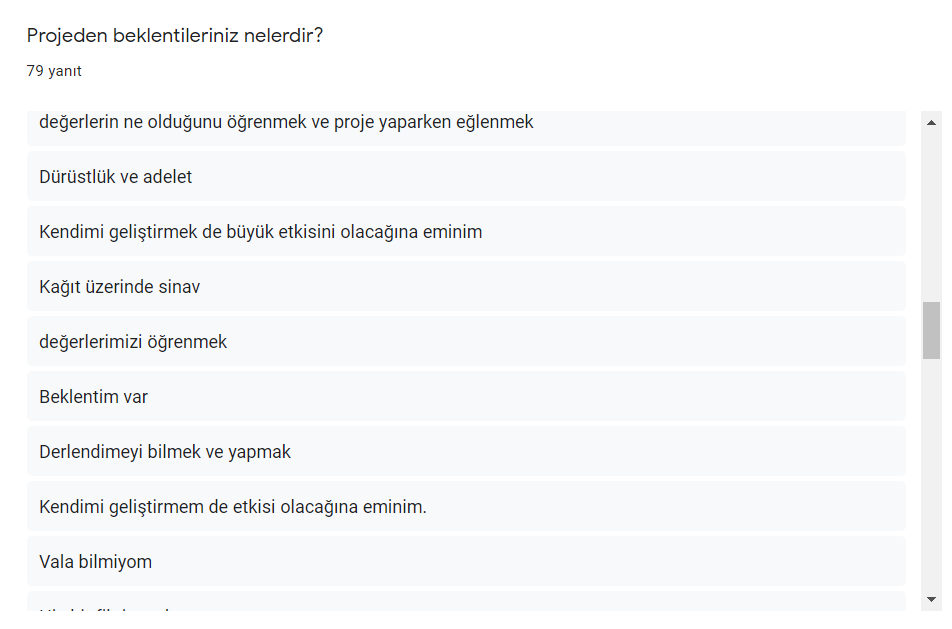The width and height of the screenshot is (952, 629).
Task: Click scrollbar track above the thumb
Action: (x=931, y=210)
